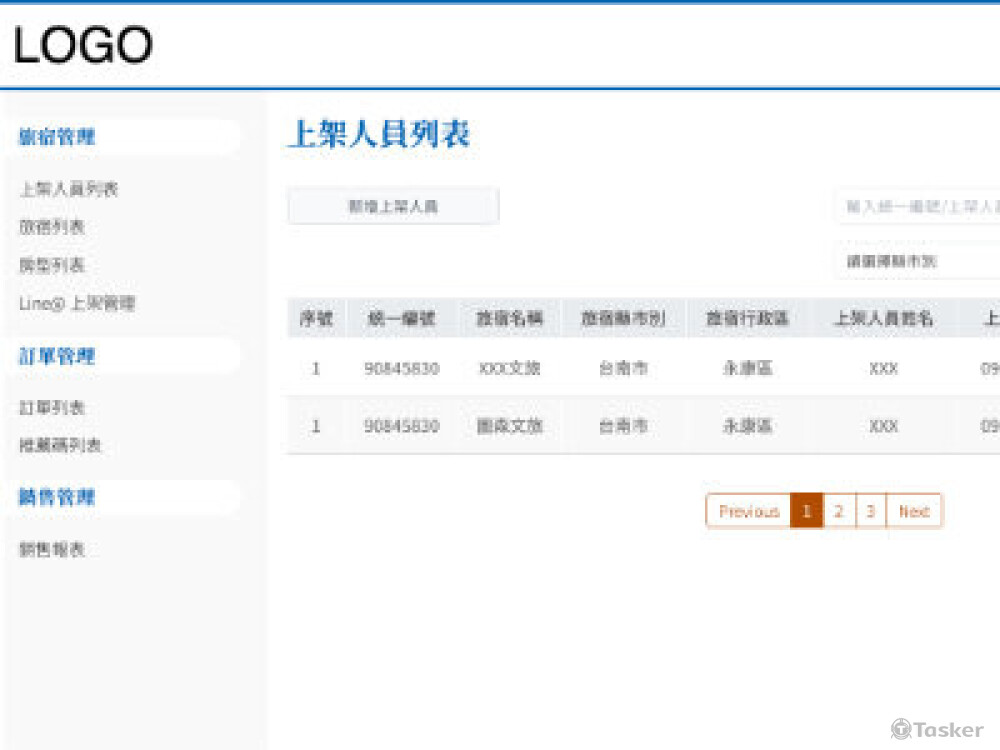This screenshot has height=750, width=1000.
Task: Click the 統一編號 column header
Action: [x=401, y=318]
